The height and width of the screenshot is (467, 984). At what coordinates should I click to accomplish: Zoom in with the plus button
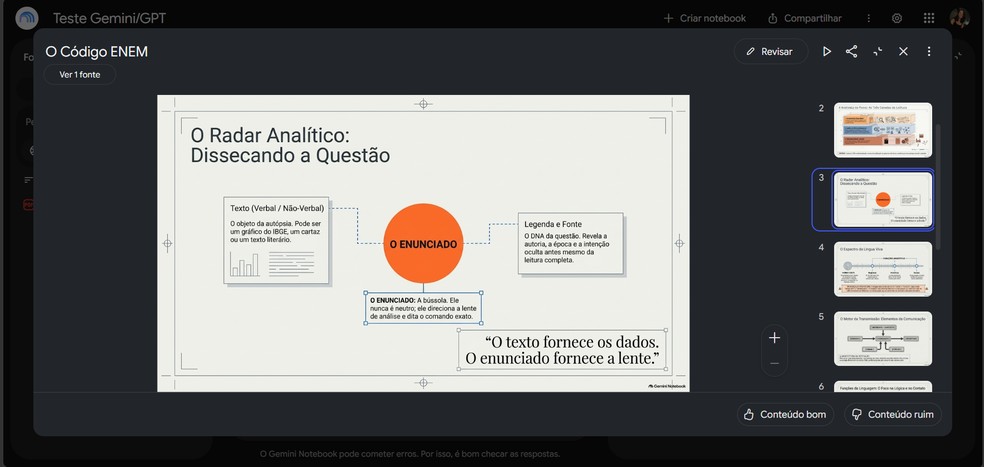click(774, 338)
